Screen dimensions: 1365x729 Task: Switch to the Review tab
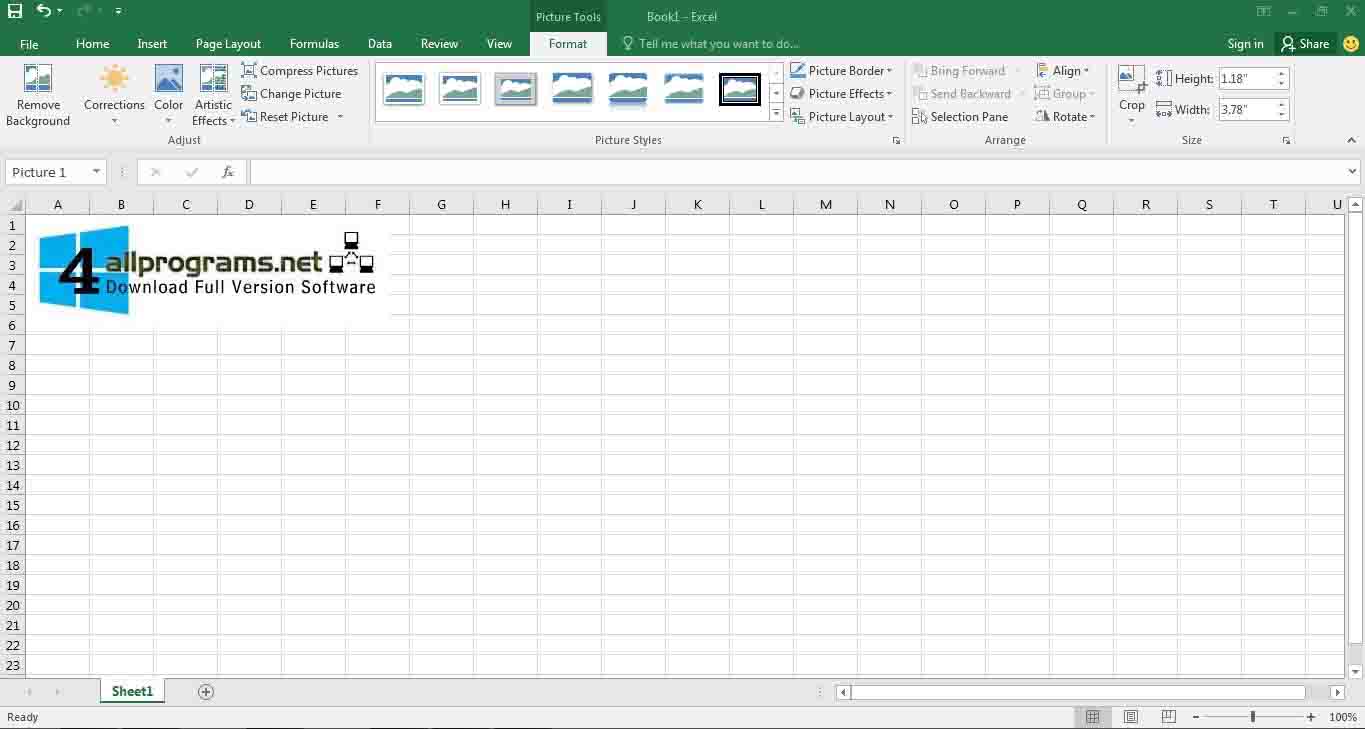(x=439, y=44)
